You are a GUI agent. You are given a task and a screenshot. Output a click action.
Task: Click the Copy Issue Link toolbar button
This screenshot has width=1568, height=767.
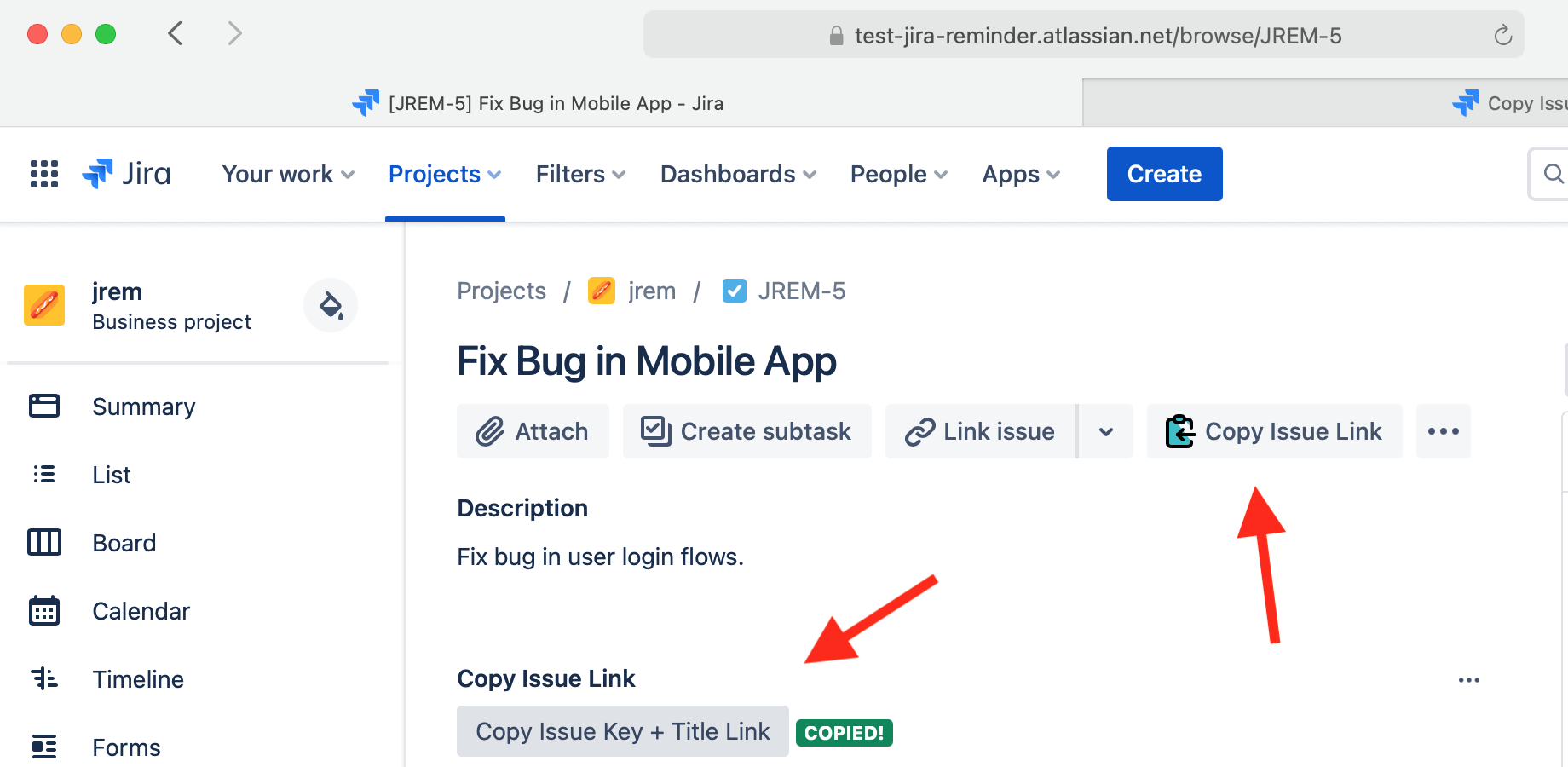pyautogui.click(x=1274, y=431)
